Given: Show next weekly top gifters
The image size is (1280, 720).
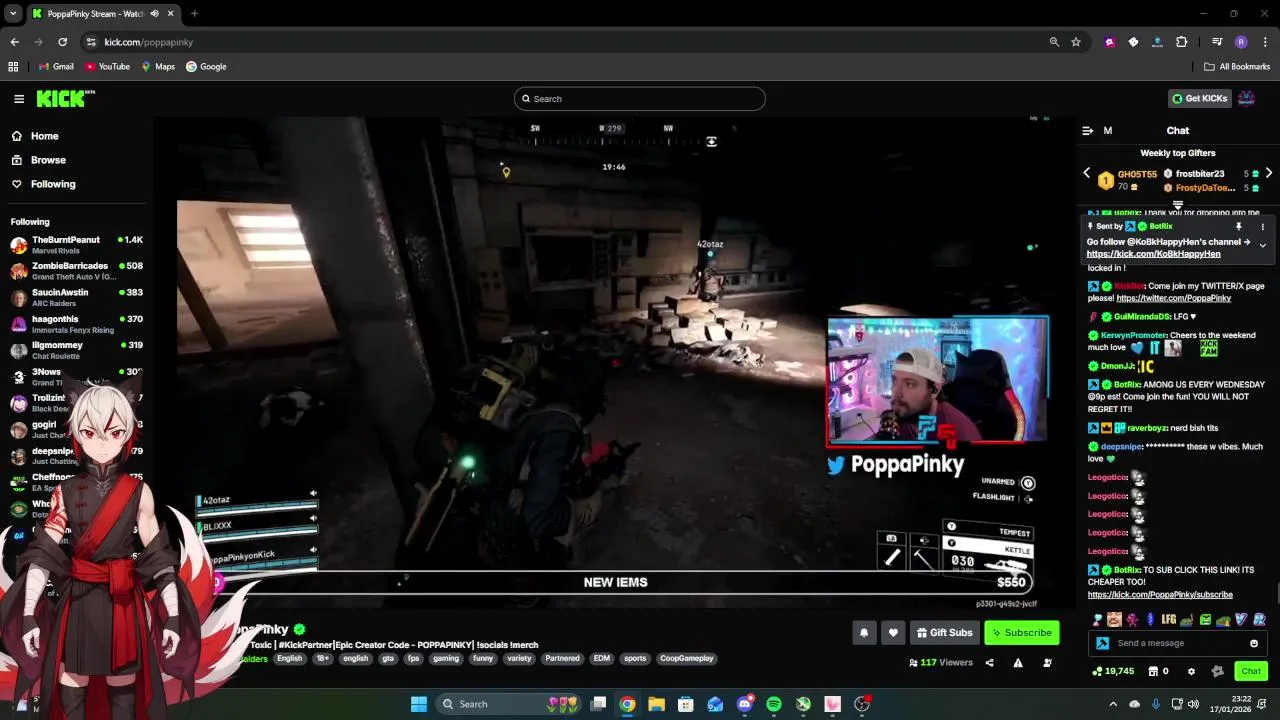Looking at the screenshot, I should tap(1269, 173).
